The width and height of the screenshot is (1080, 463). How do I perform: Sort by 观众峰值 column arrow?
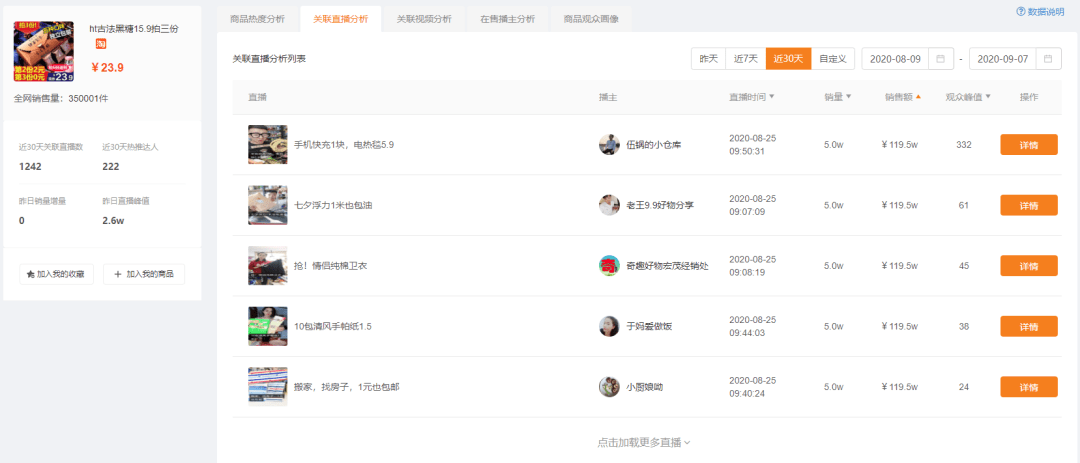coord(988,97)
